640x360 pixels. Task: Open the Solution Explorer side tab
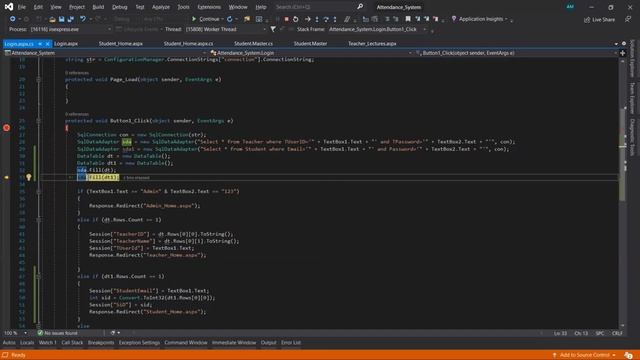[x=632, y=58]
